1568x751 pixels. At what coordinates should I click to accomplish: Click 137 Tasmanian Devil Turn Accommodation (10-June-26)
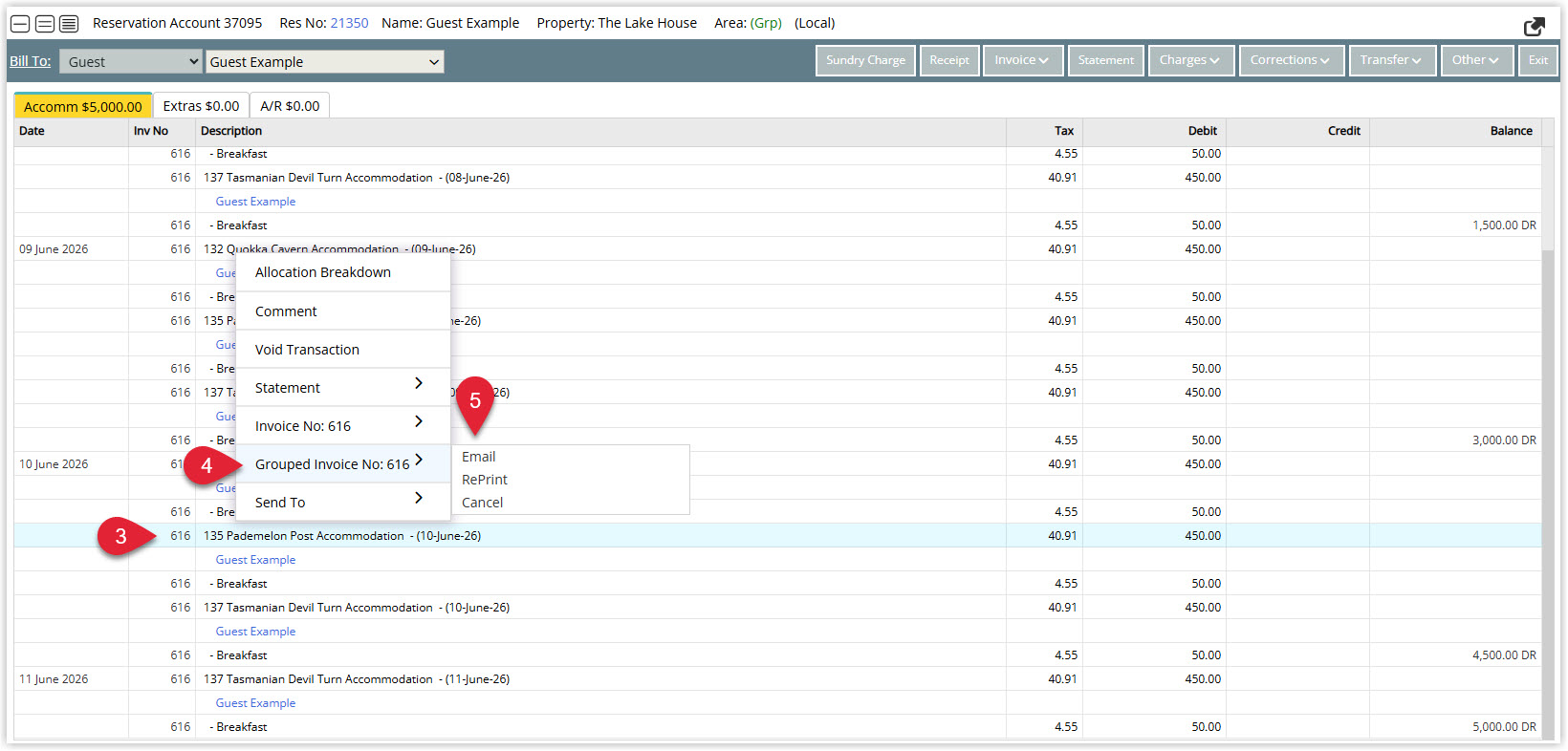(357, 608)
